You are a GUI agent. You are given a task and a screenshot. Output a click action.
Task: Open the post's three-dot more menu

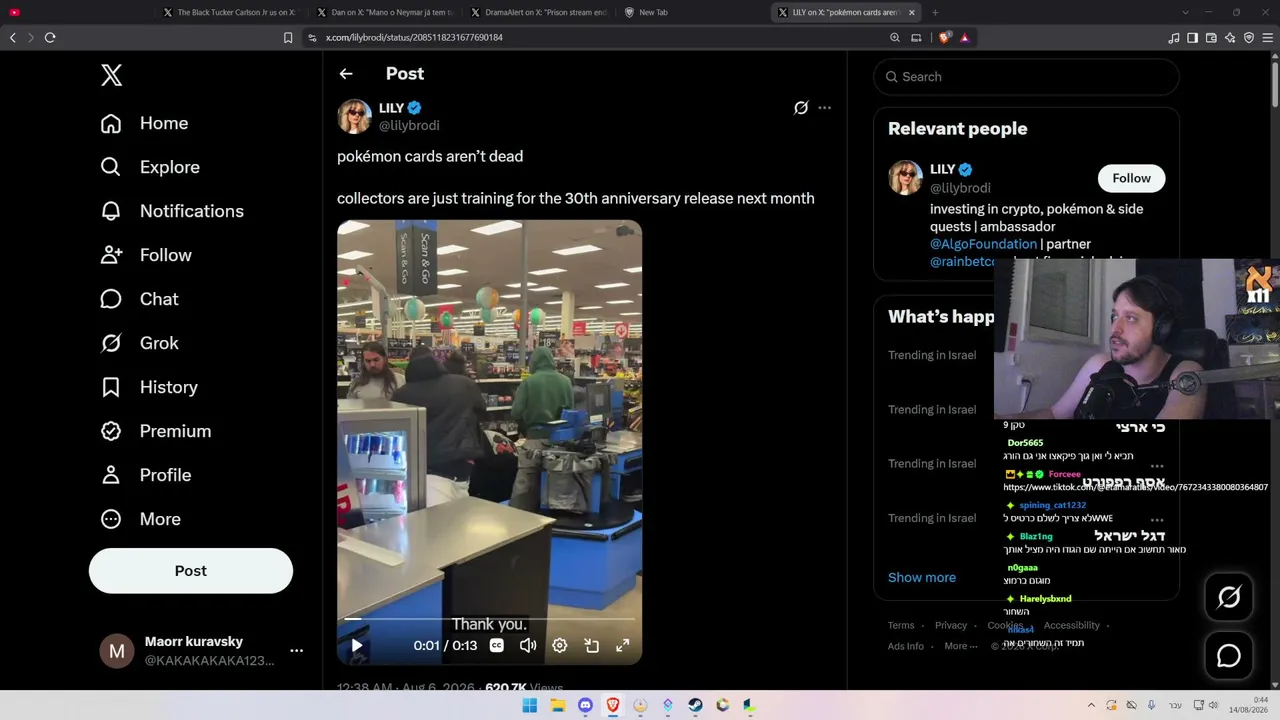pyautogui.click(x=824, y=108)
